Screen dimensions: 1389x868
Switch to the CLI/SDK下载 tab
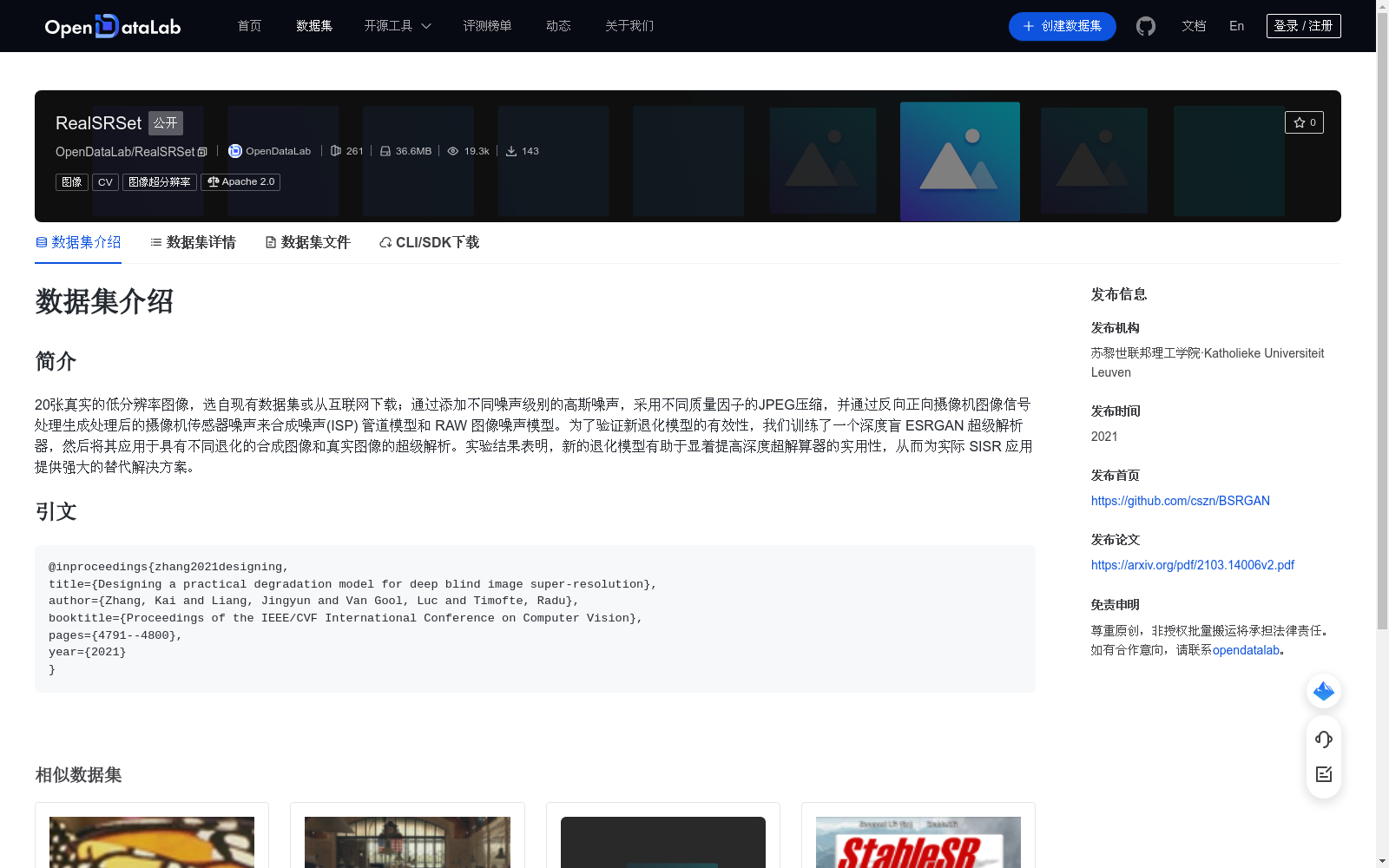[x=429, y=242]
